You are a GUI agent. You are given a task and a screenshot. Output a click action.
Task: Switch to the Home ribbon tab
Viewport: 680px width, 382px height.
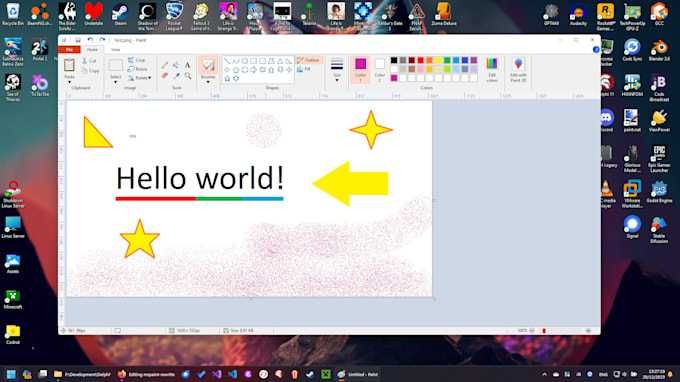(92, 50)
